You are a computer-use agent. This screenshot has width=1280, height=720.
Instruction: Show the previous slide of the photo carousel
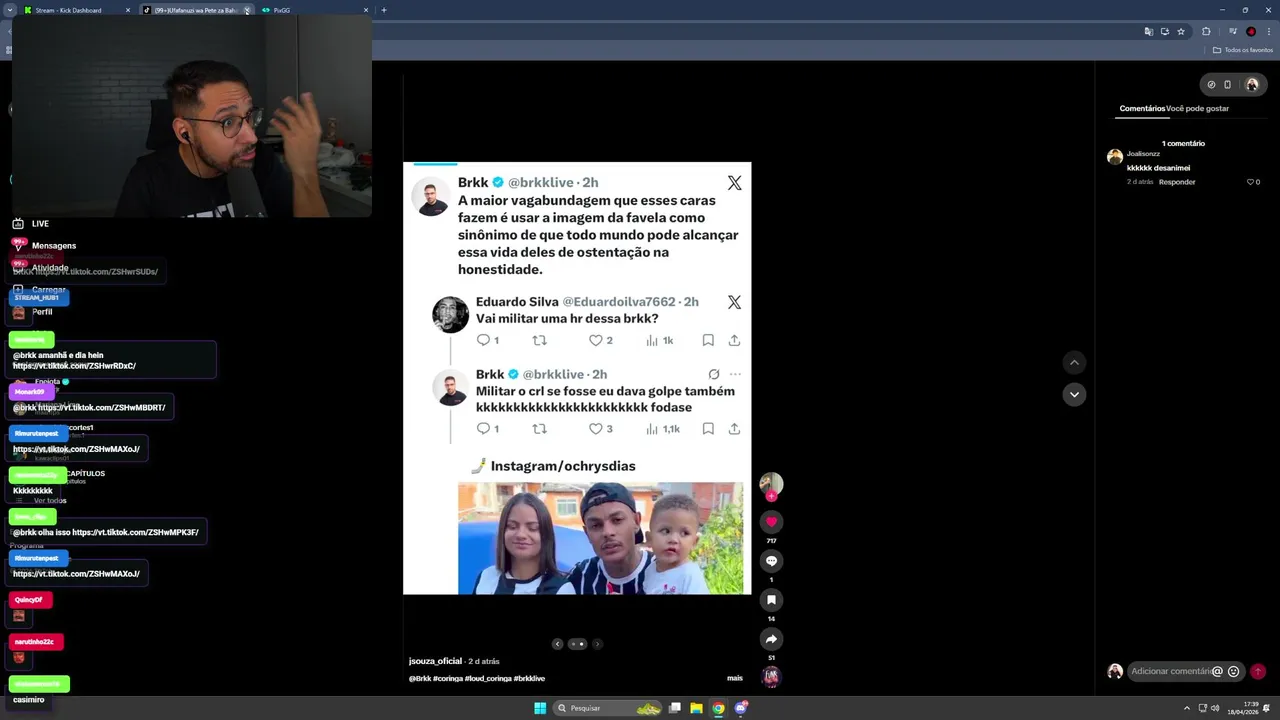point(557,644)
